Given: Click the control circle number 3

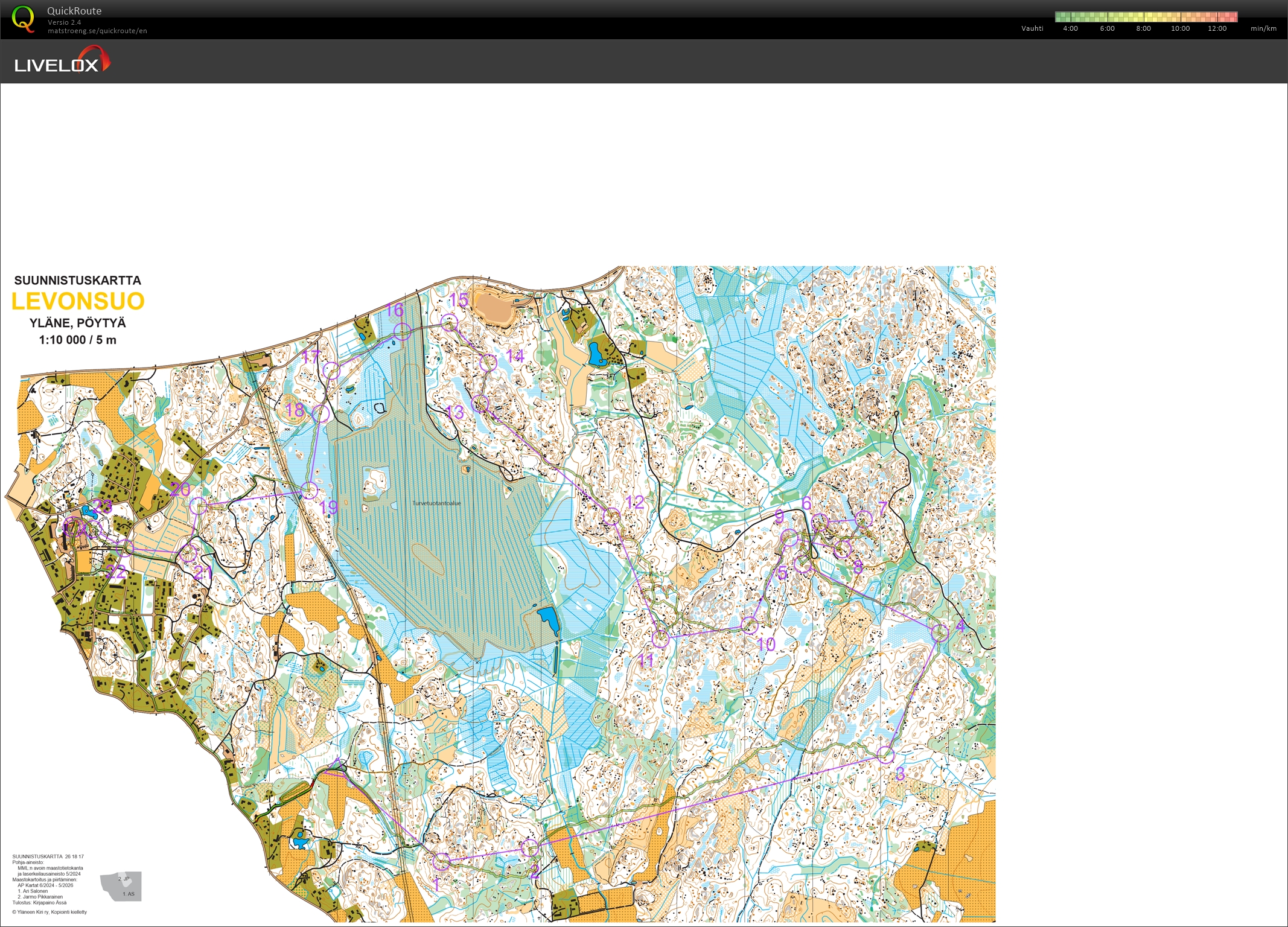Looking at the screenshot, I should pyautogui.click(x=885, y=754).
